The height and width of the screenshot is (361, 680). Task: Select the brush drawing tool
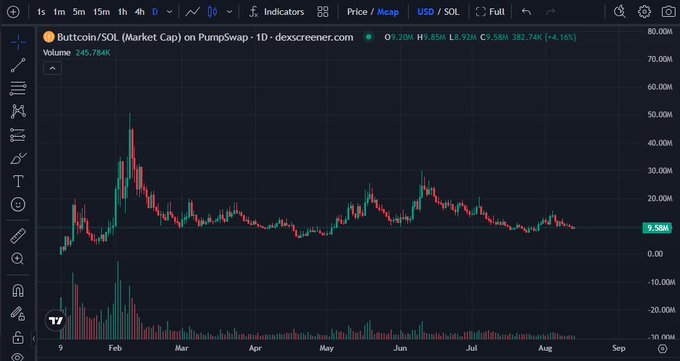pyautogui.click(x=18, y=158)
